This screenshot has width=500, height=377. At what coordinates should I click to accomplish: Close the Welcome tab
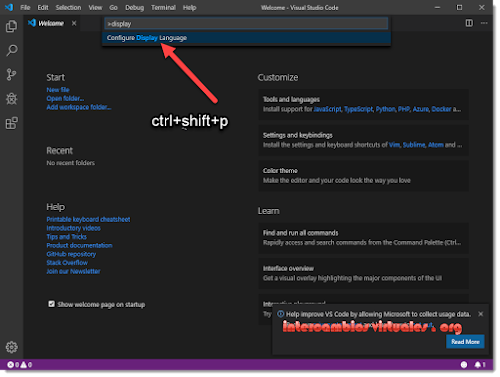coord(74,23)
